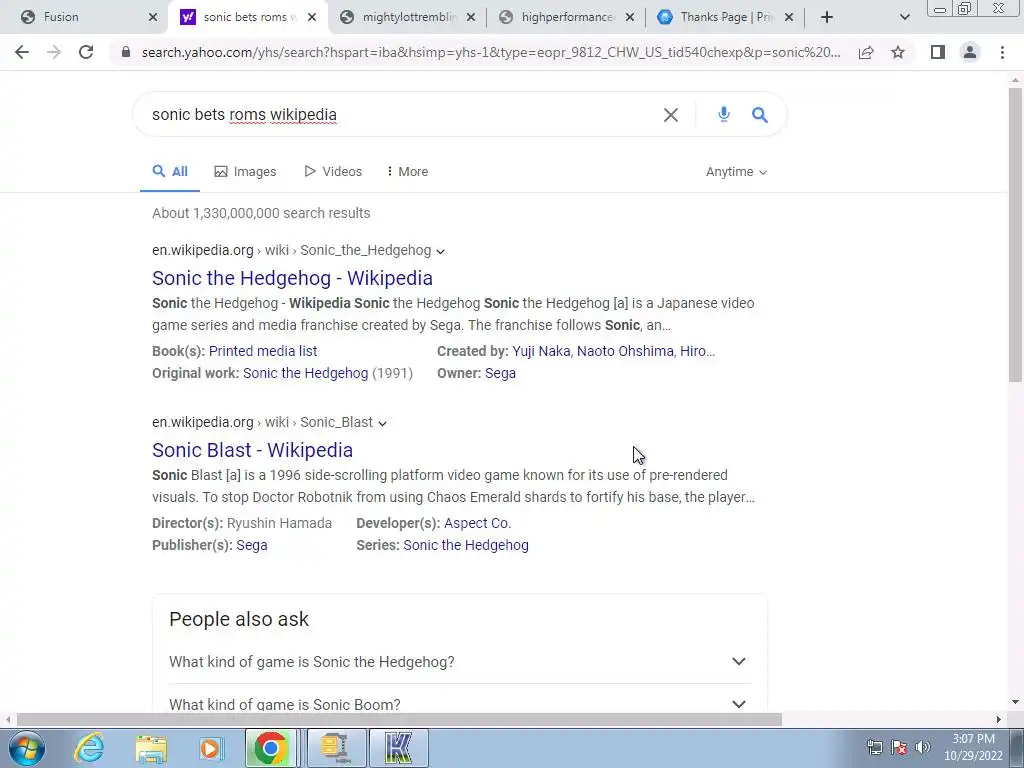Viewport: 1024px width, 768px height.
Task: Open the K application taskbar icon
Action: pyautogui.click(x=398, y=748)
